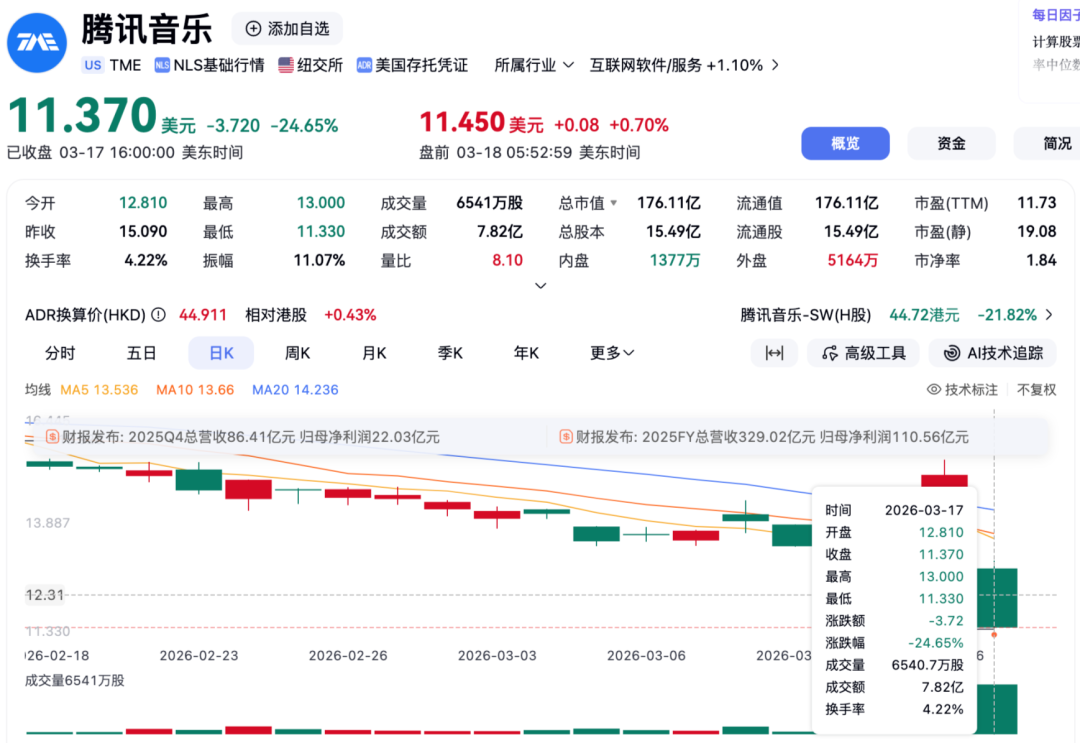This screenshot has width=1080, height=743.
Task: Click the NLS basic quotes badge icon
Action: [x=162, y=65]
